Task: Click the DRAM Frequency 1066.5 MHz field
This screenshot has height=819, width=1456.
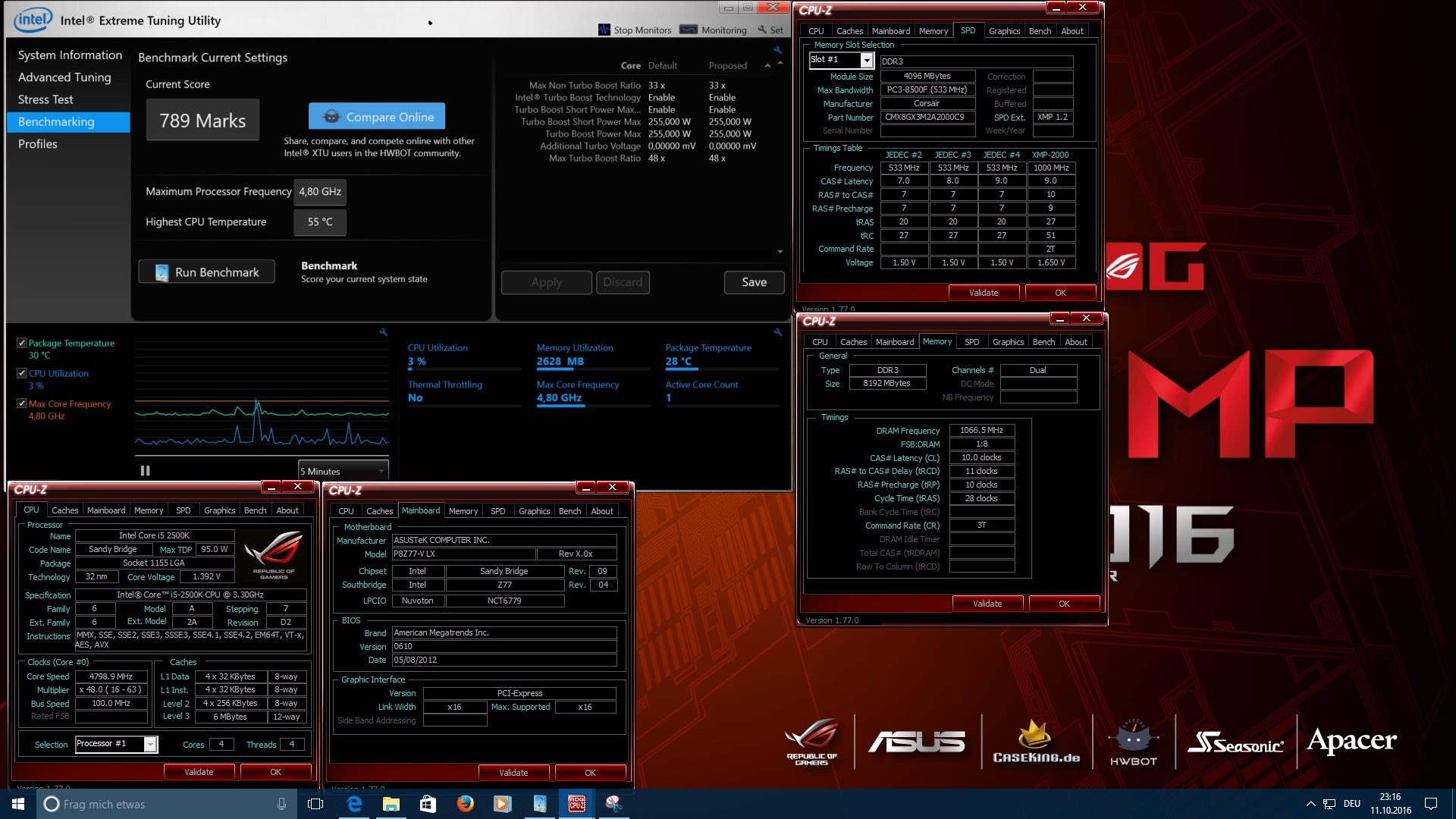Action: (981, 430)
